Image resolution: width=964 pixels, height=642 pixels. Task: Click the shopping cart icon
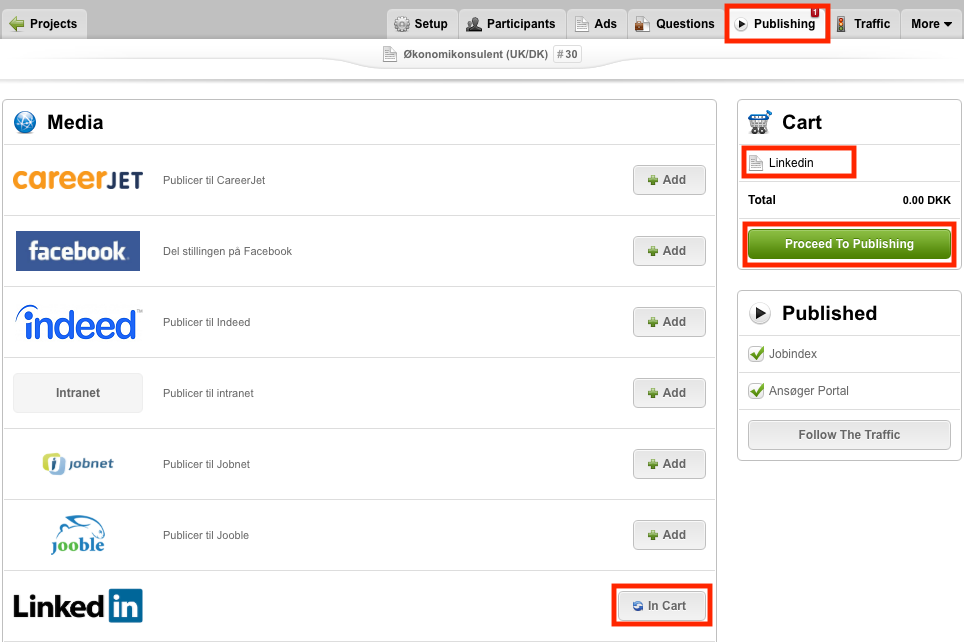pyautogui.click(x=761, y=122)
